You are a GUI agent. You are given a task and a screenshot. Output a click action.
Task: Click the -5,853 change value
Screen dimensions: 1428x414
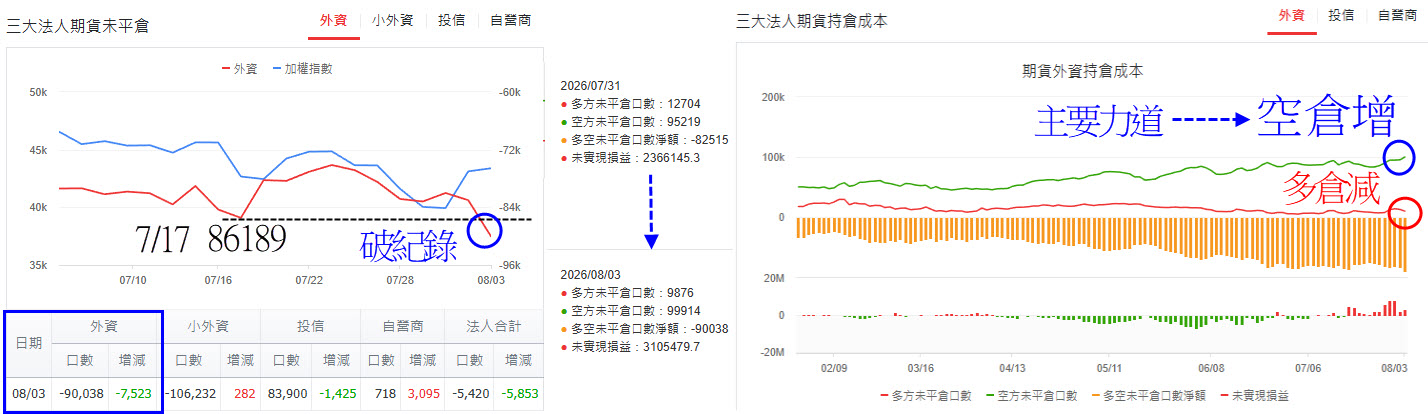(520, 393)
